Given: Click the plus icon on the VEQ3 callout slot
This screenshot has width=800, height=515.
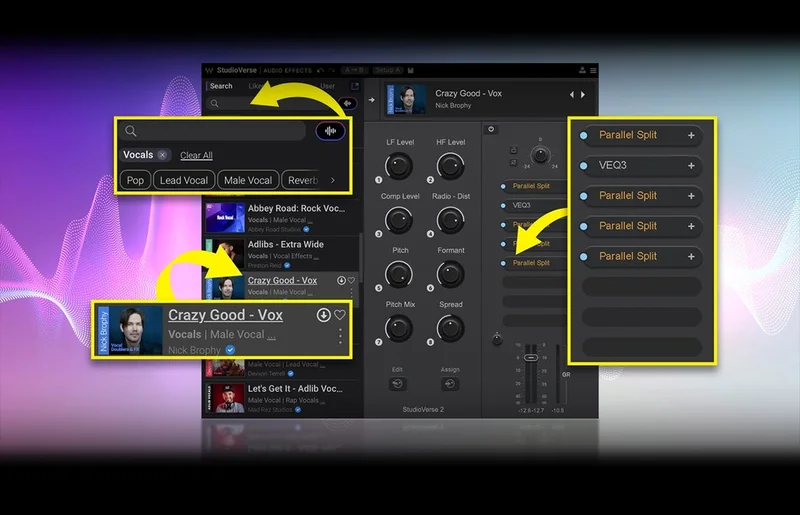Looking at the screenshot, I should pos(691,165).
